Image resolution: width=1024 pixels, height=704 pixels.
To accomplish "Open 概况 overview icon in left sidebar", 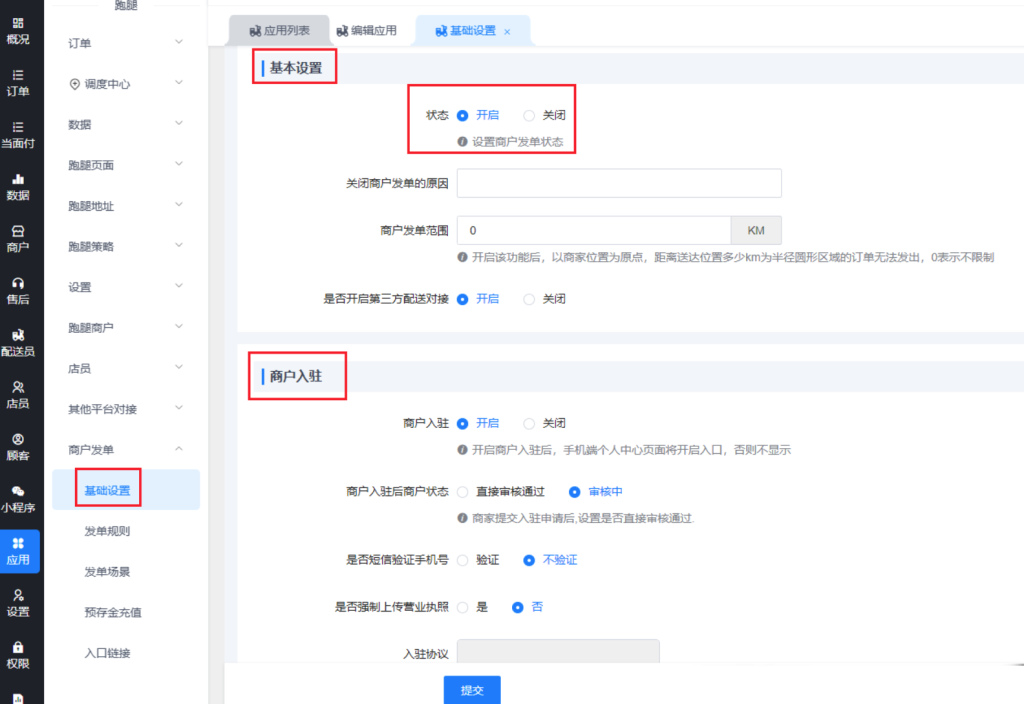I will [19, 30].
